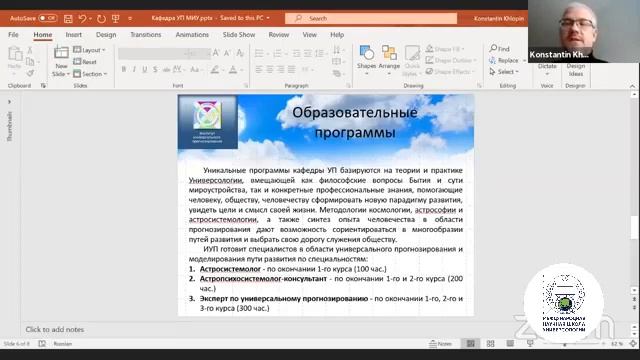Select Align Left paragraph option
This screenshot has width=640, height=360.
259,70
